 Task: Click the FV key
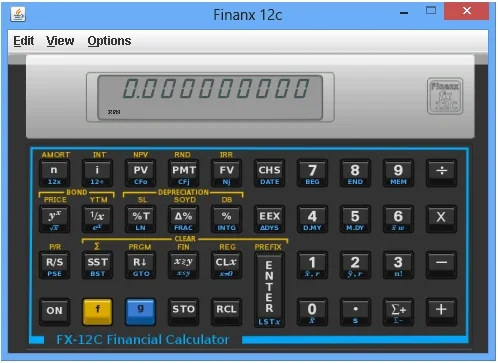pos(226,173)
